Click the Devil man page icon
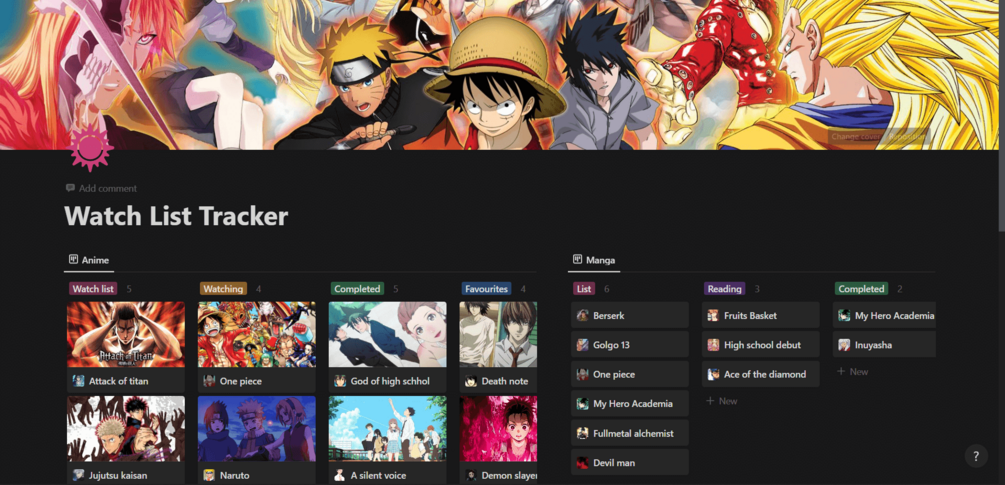 (x=583, y=463)
